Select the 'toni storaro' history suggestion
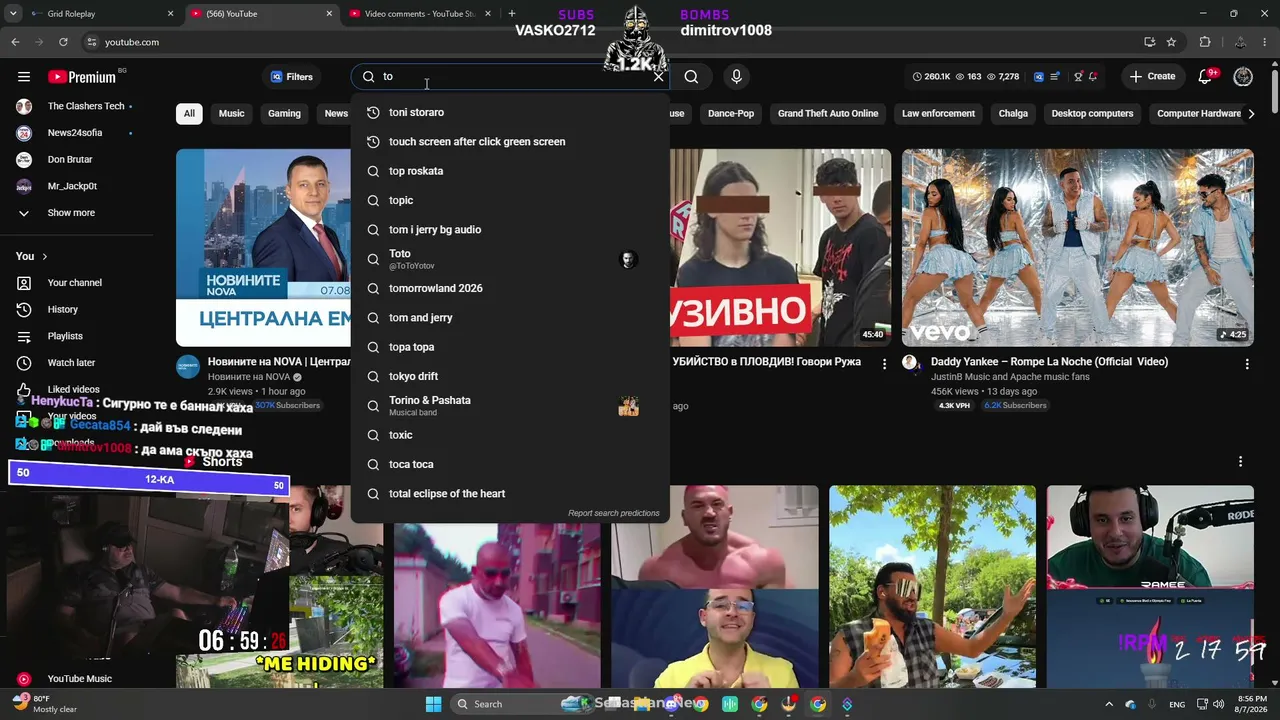Image resolution: width=1280 pixels, height=720 pixels. tap(510, 112)
